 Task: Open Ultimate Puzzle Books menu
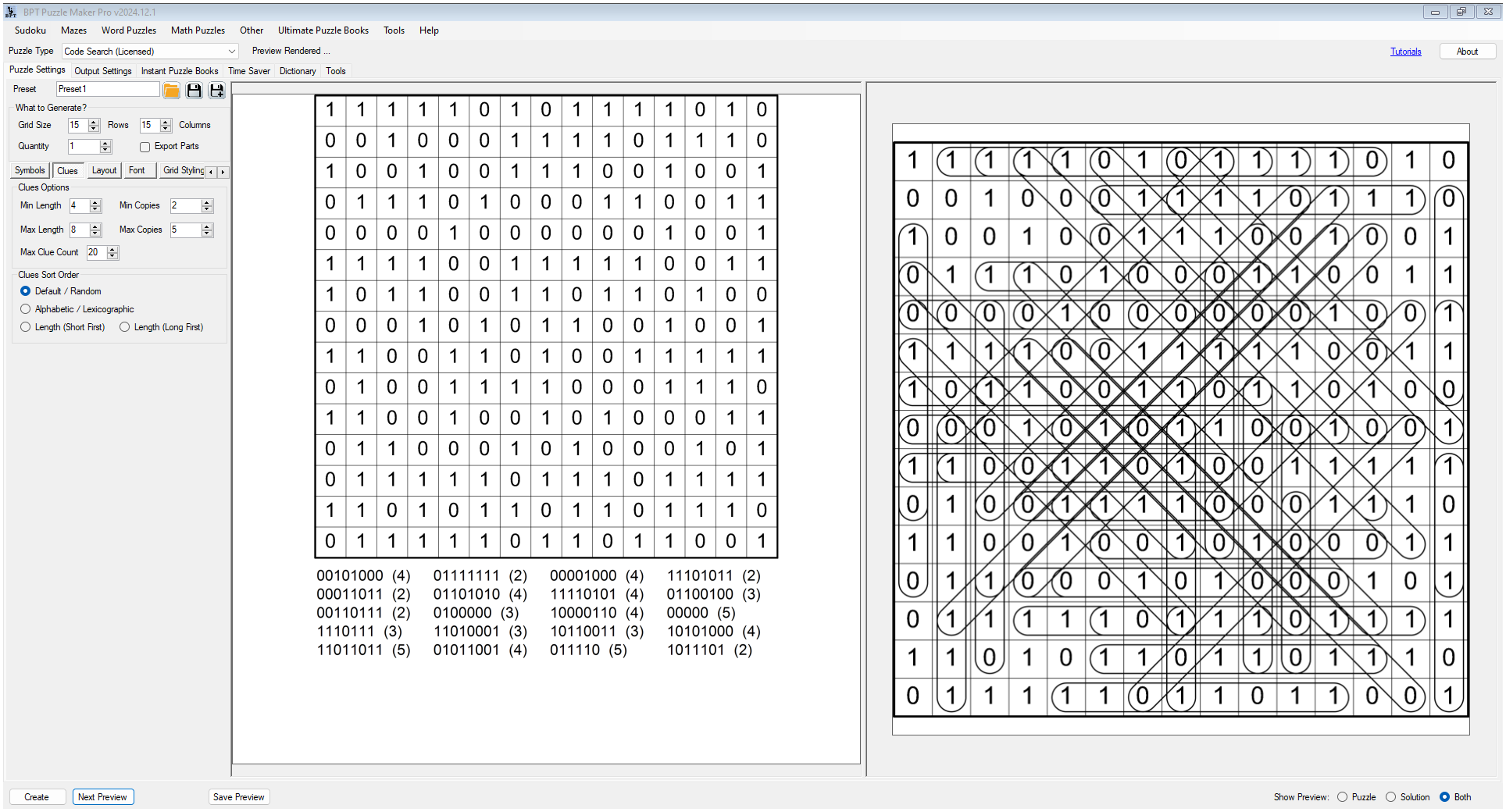323,30
